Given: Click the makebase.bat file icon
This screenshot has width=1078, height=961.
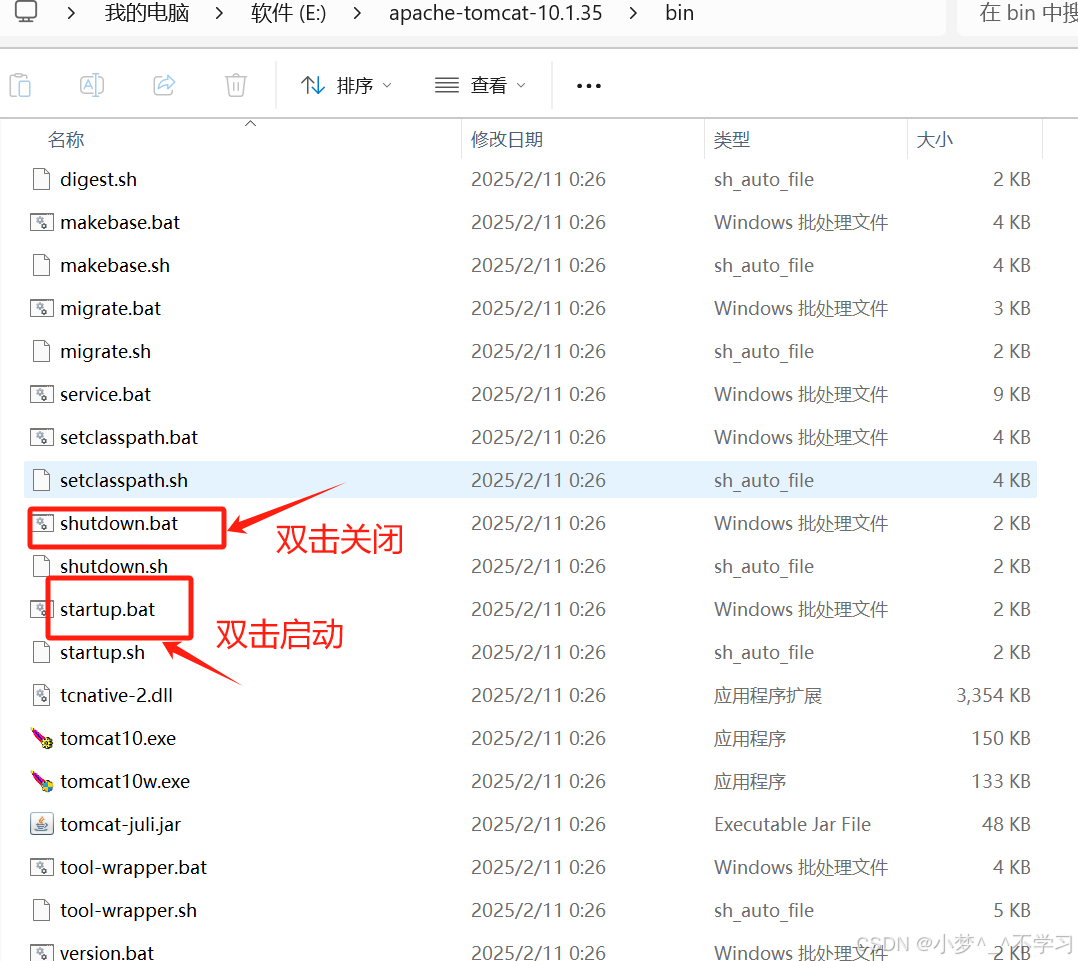Looking at the screenshot, I should click(x=42, y=222).
